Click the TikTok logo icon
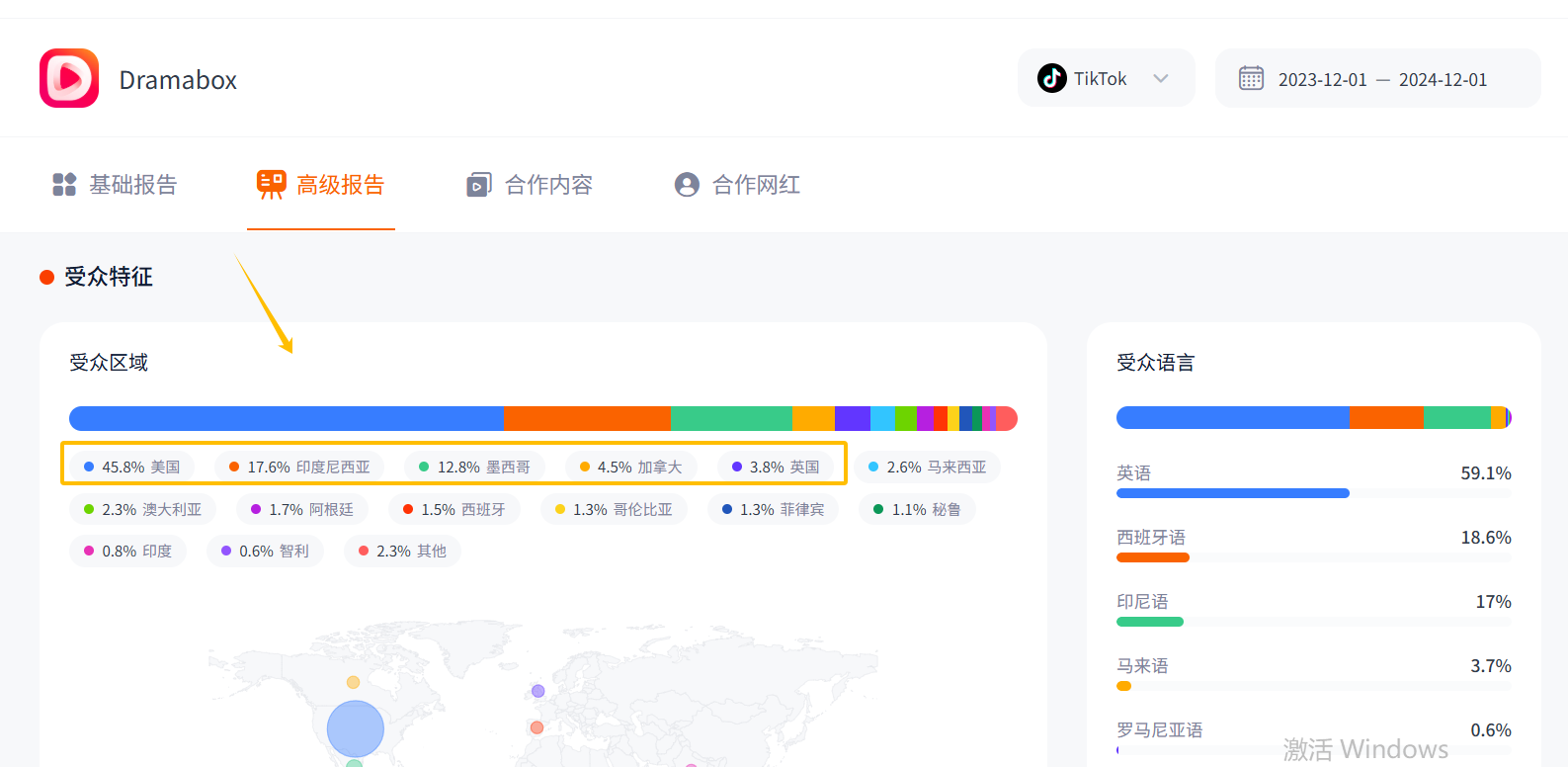 1051,78
